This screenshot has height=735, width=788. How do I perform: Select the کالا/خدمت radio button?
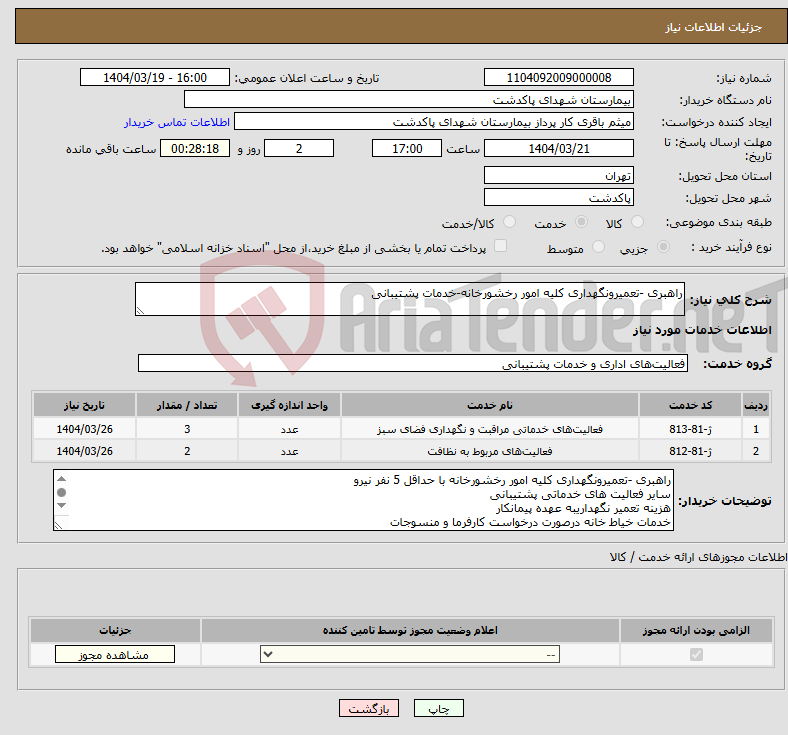(509, 222)
